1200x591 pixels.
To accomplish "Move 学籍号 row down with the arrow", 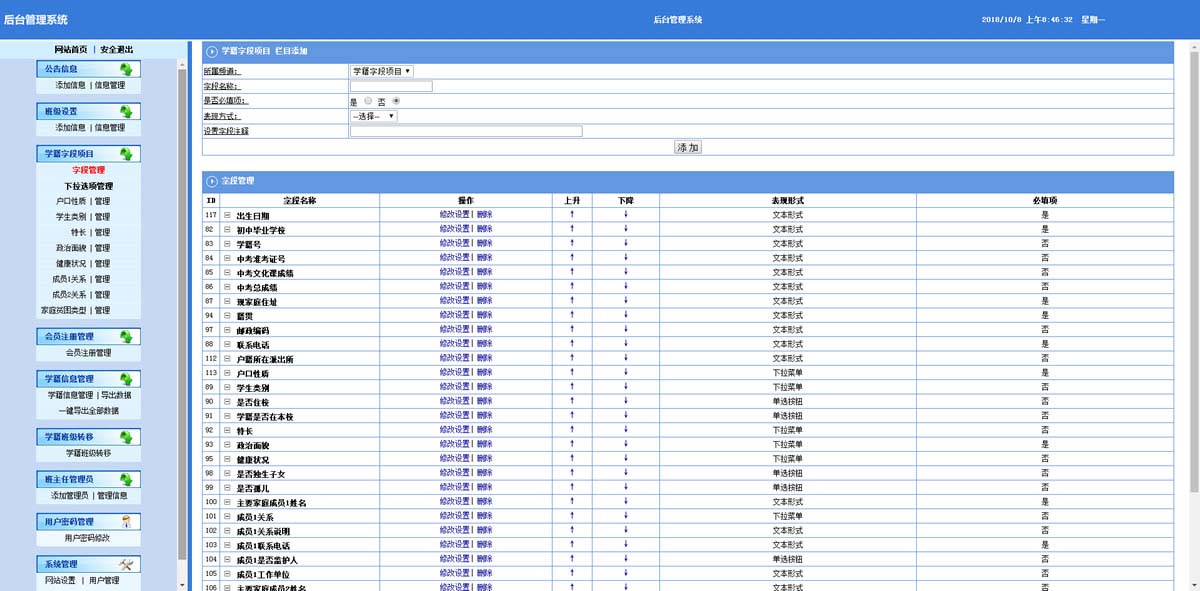I will tap(626, 244).
